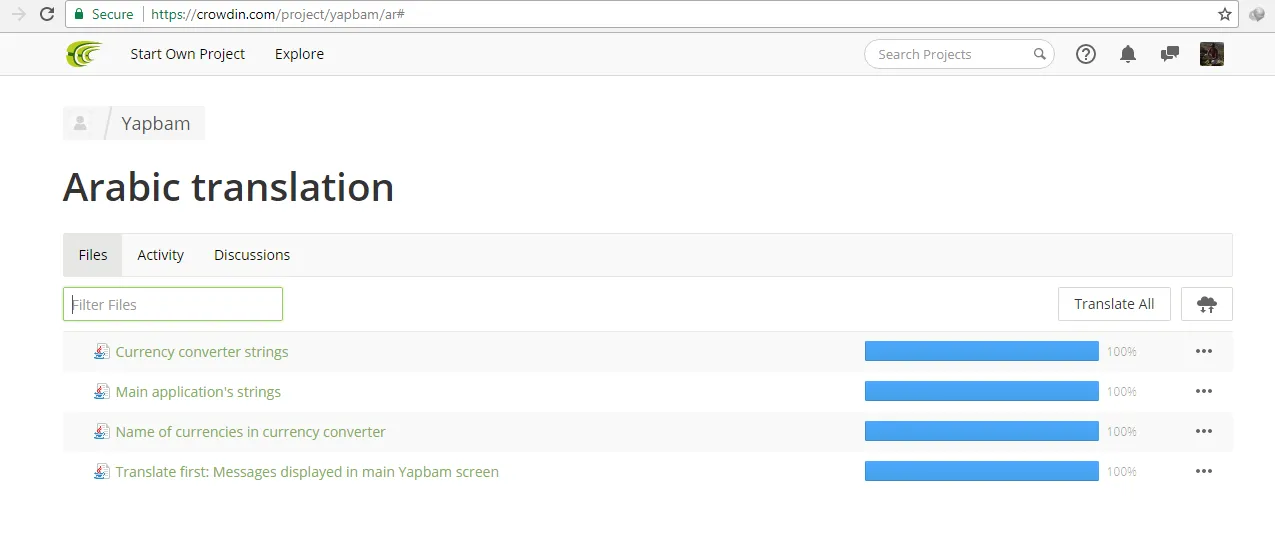The width and height of the screenshot is (1275, 535).
Task: Click file icon beside Currency converter strings
Action: click(x=102, y=351)
